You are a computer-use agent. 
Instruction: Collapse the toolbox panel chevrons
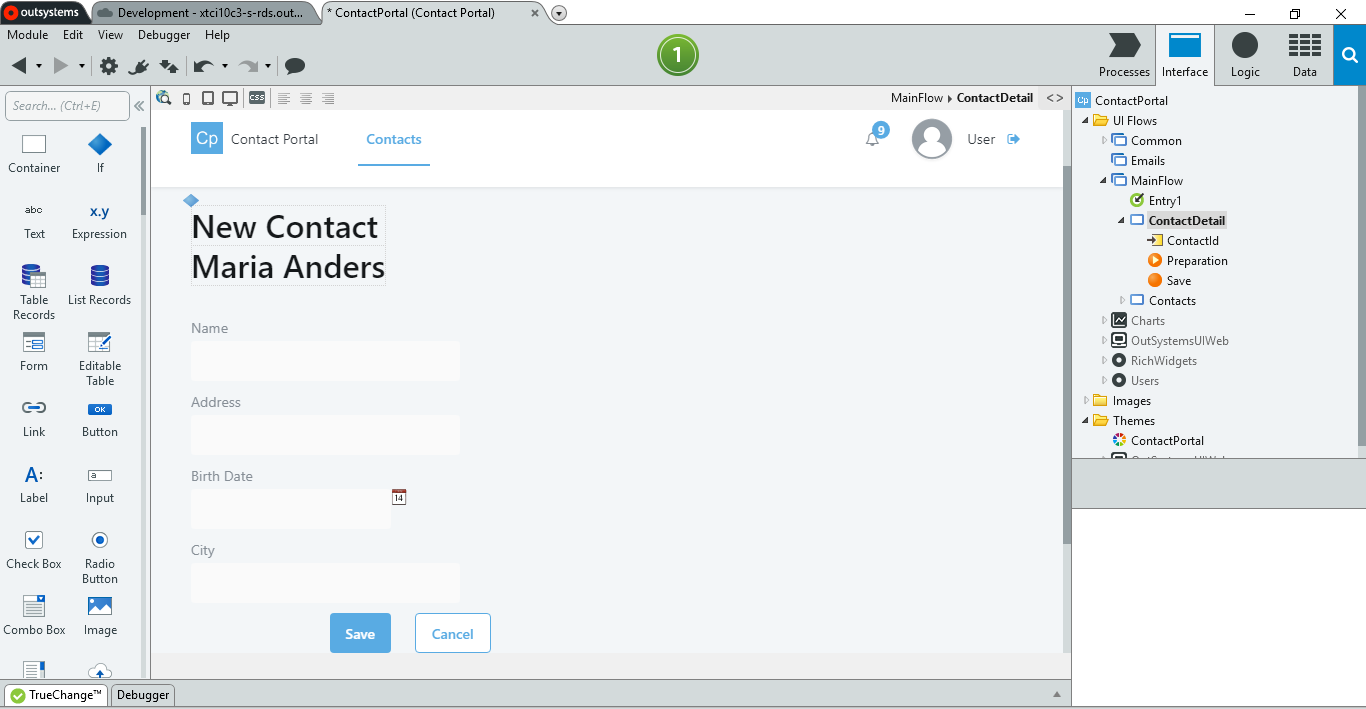139,106
